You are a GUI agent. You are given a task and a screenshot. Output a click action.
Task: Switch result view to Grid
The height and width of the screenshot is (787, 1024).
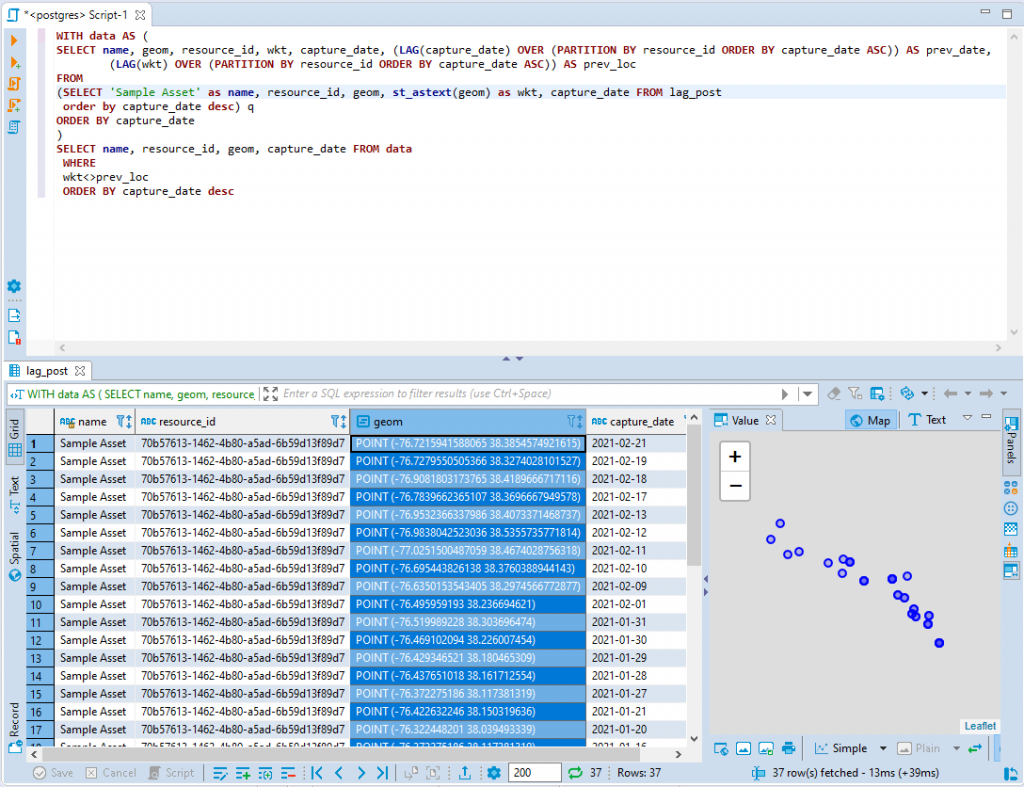tap(14, 438)
